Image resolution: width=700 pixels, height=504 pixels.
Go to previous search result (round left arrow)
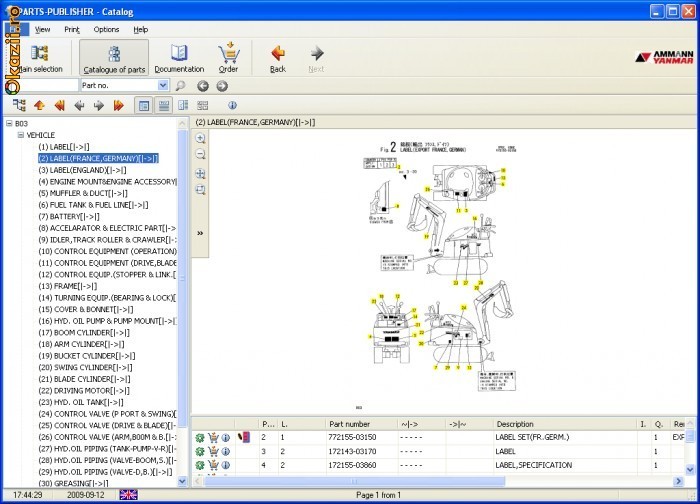point(203,86)
